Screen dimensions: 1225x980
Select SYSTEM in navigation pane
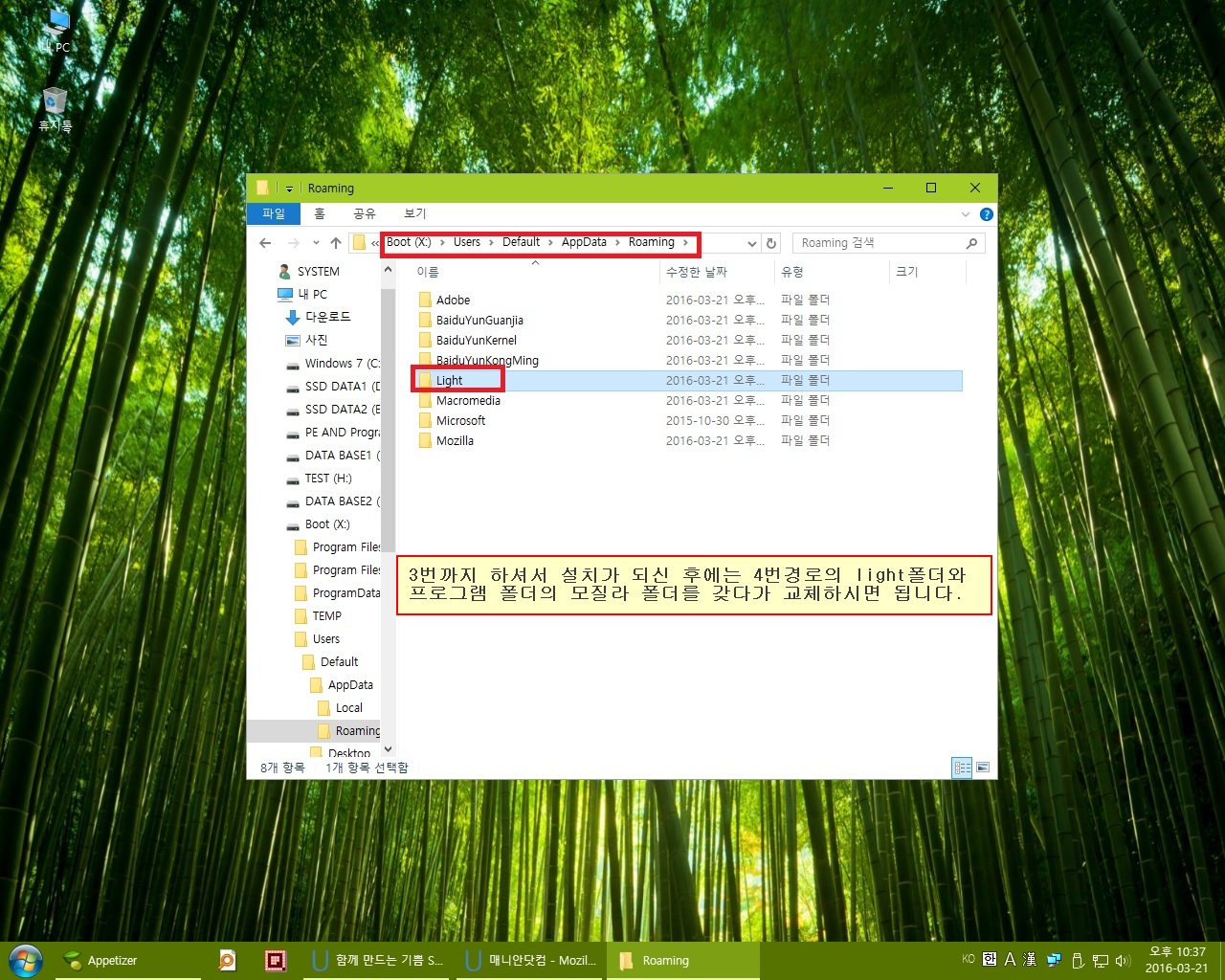[318, 271]
